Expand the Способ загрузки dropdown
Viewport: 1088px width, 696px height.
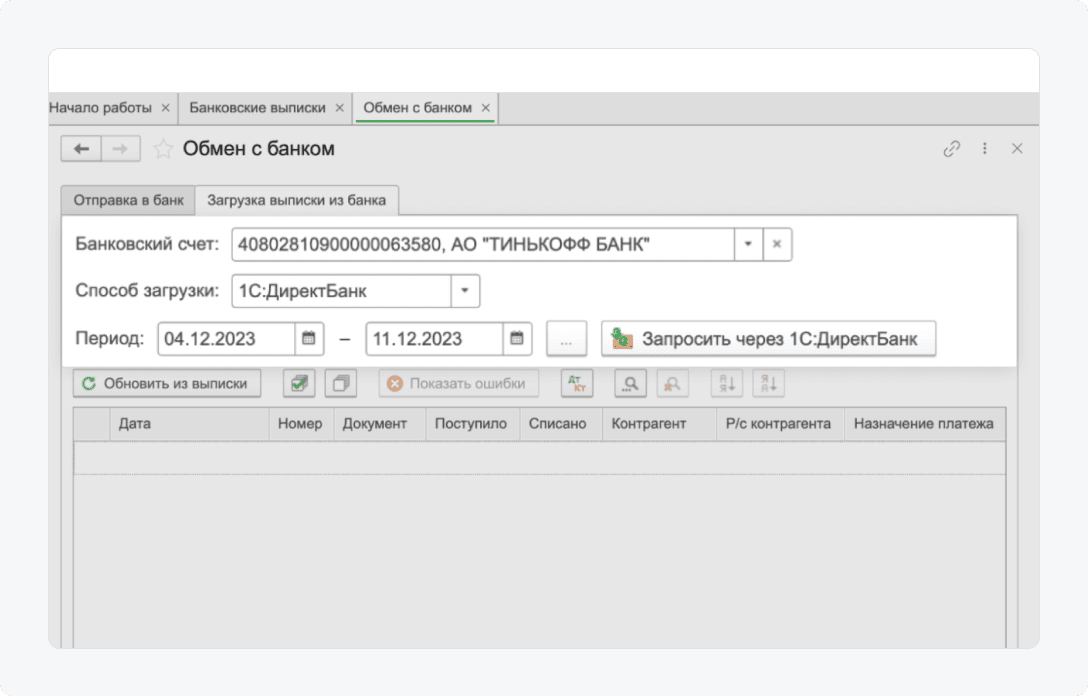[x=465, y=291]
